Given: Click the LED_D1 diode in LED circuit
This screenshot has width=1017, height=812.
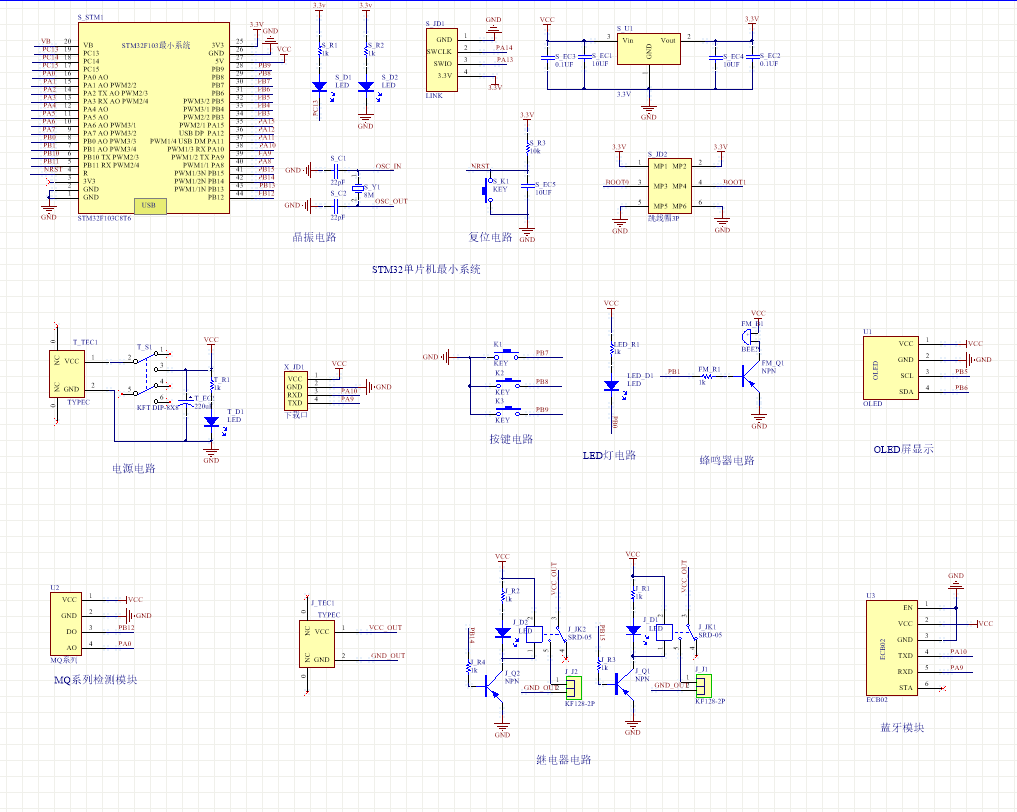Looking at the screenshot, I should coord(611,385).
